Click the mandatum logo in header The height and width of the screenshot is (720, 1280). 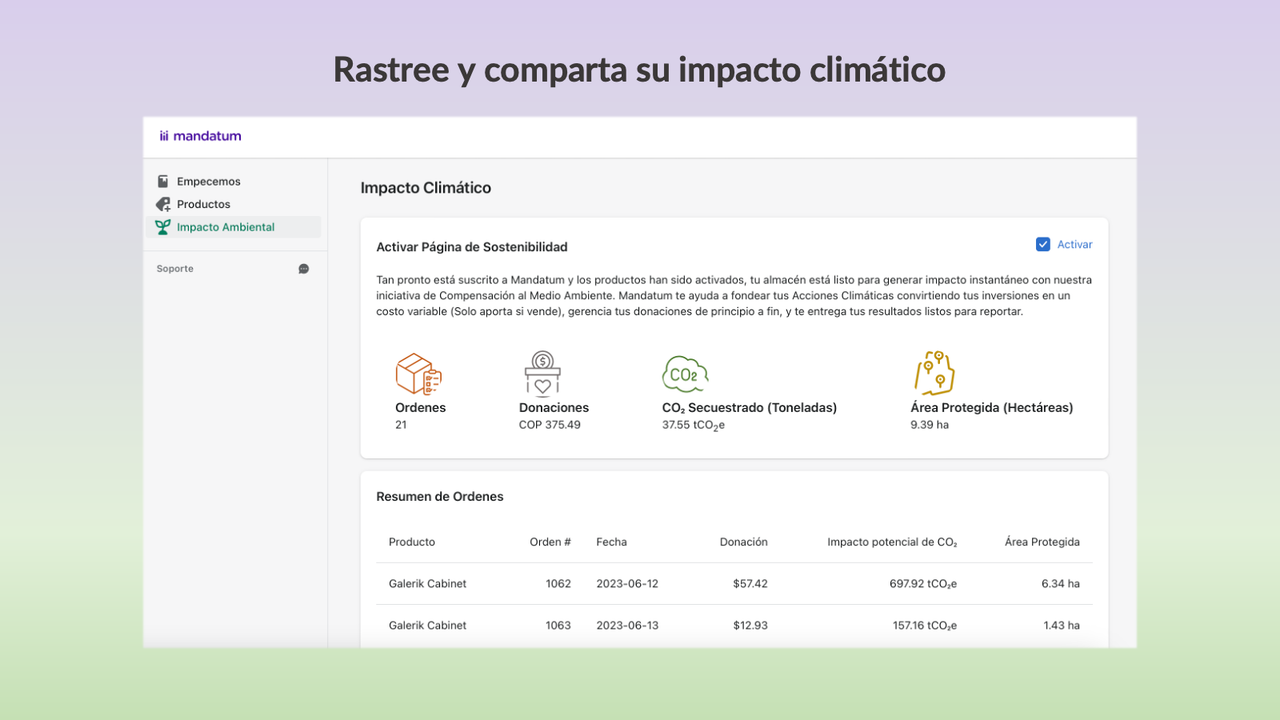point(200,136)
